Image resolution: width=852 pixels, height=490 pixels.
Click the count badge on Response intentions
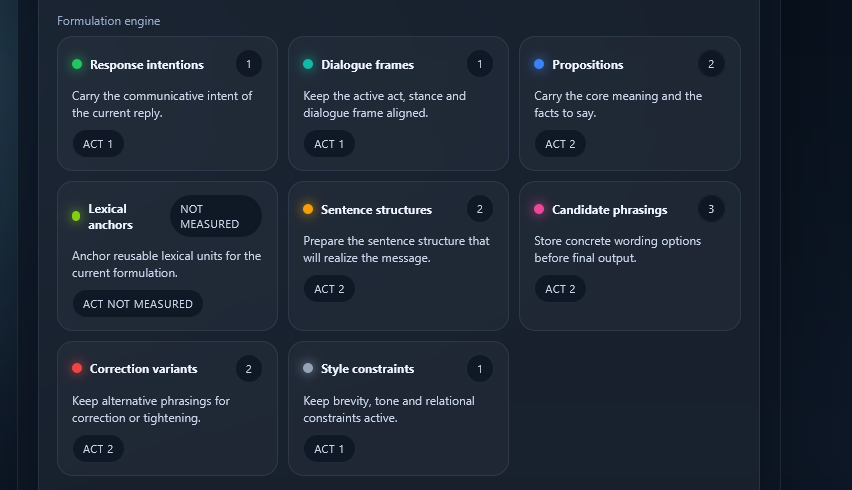pyautogui.click(x=248, y=64)
